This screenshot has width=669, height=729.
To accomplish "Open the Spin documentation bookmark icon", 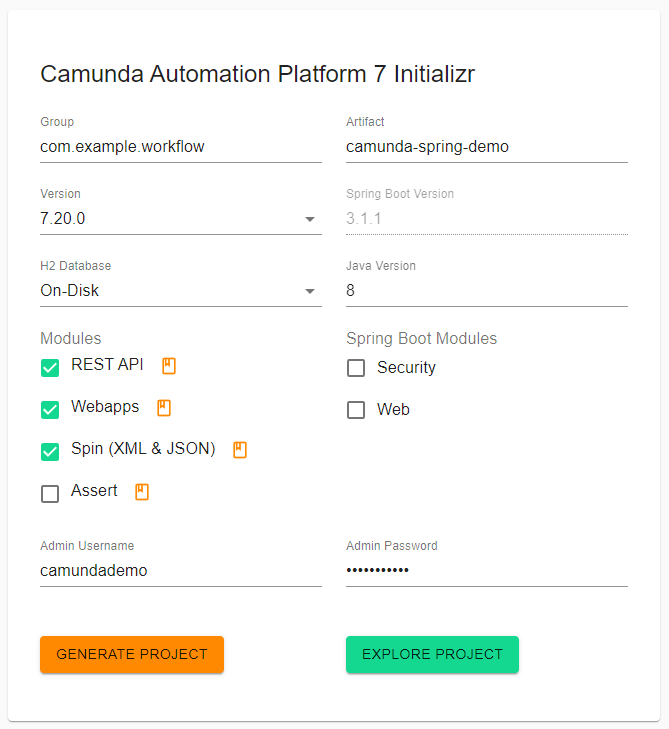I will pyautogui.click(x=240, y=450).
